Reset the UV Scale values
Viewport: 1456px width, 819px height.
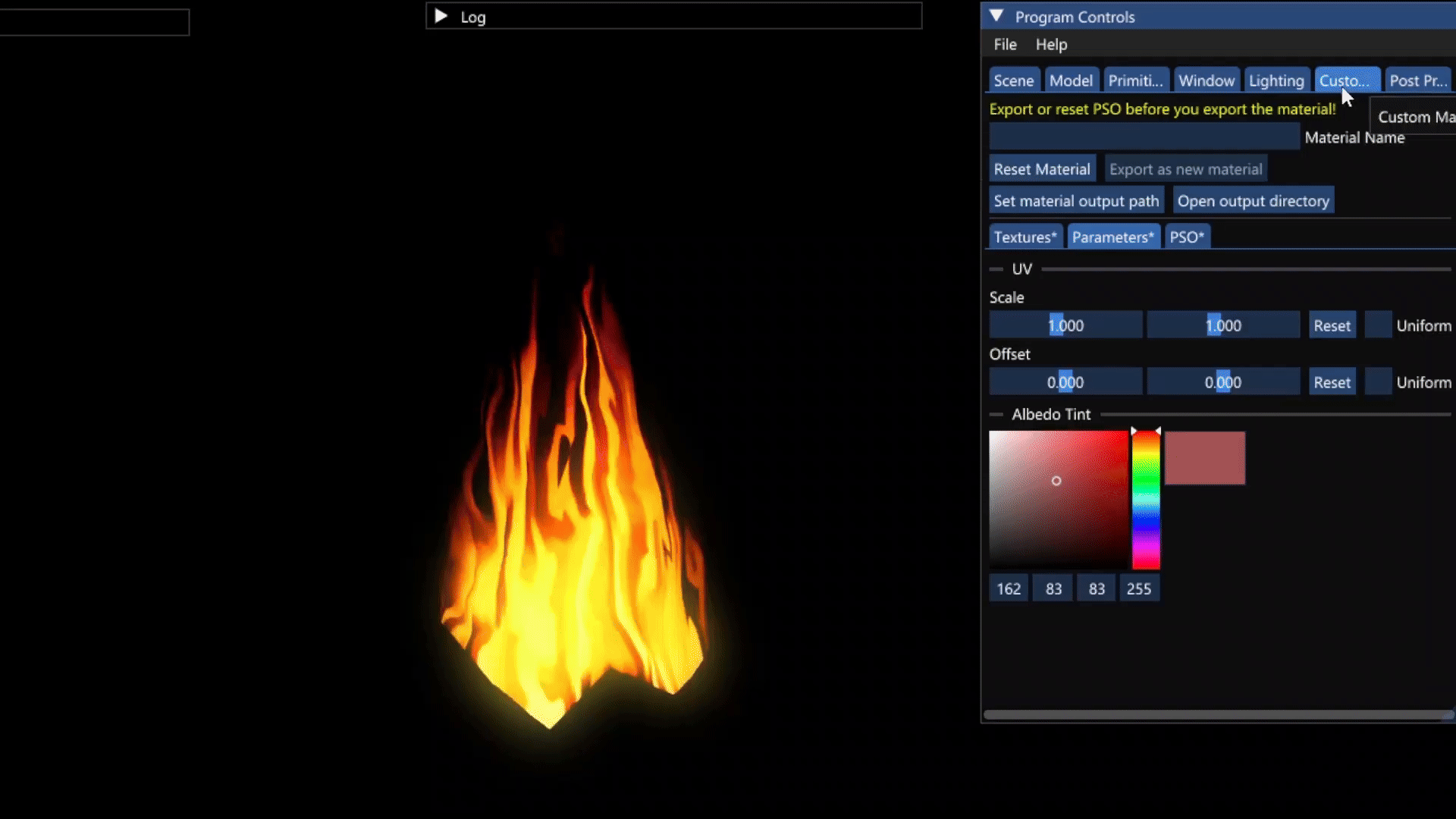1332,325
